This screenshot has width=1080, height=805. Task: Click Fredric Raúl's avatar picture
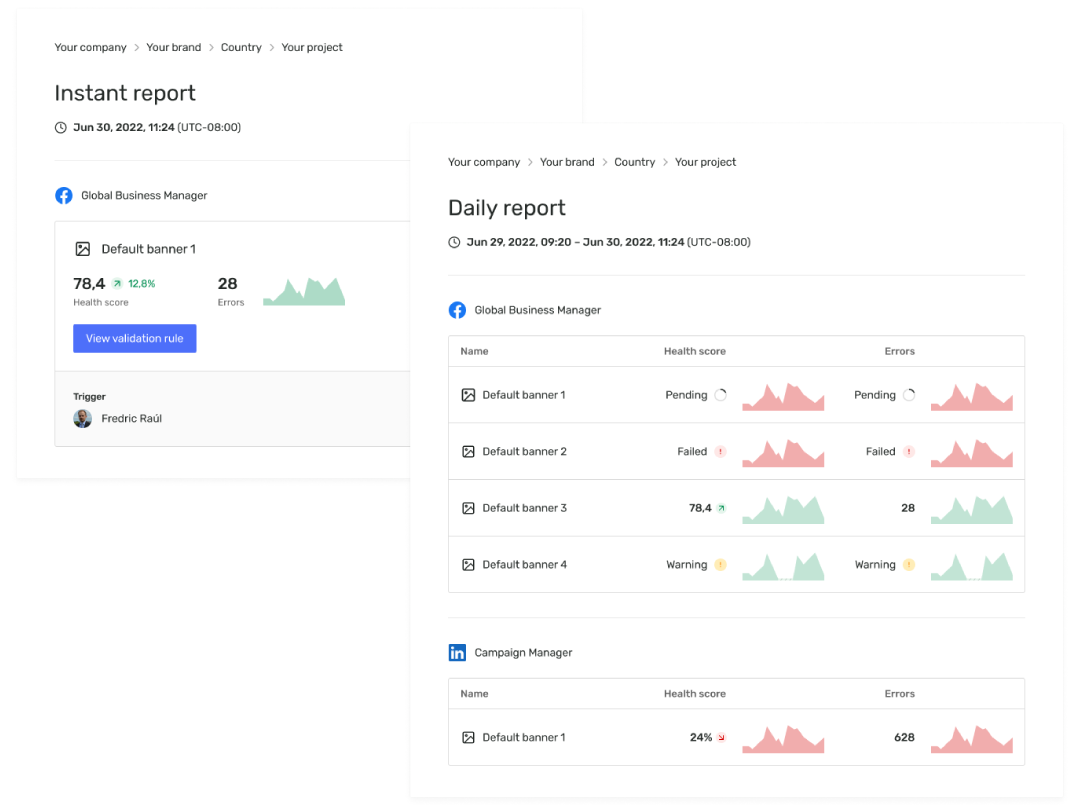82,418
